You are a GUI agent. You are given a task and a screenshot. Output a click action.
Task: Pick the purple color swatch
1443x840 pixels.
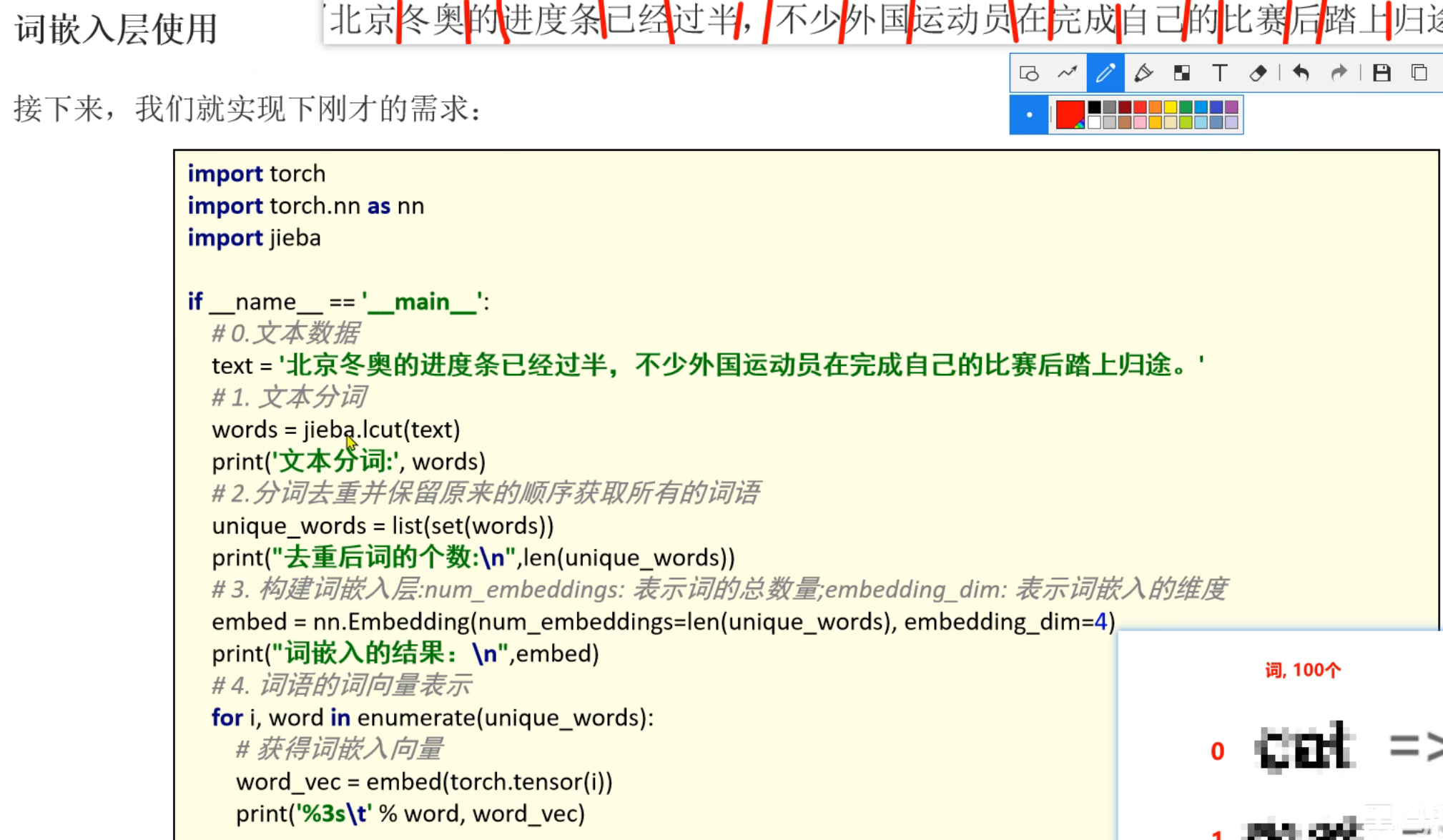1231,107
